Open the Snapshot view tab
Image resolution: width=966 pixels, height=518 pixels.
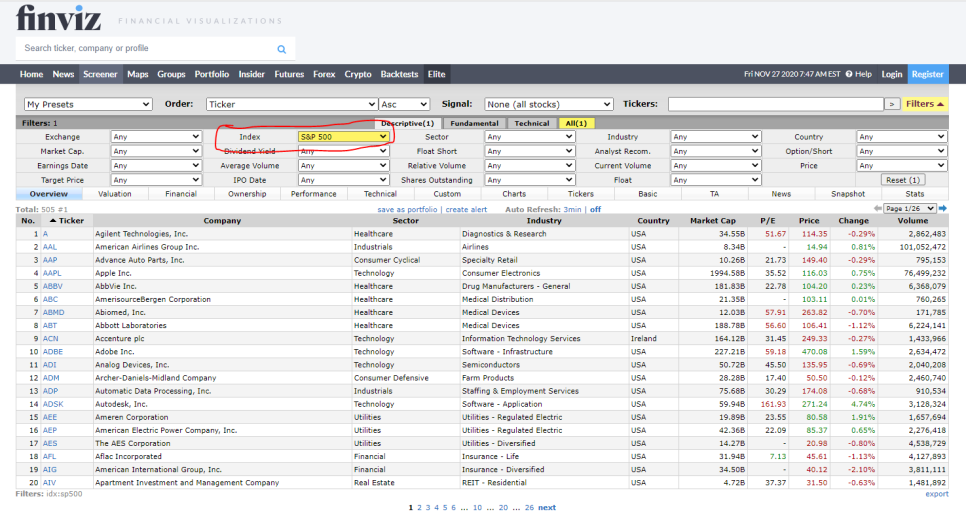click(x=848, y=194)
